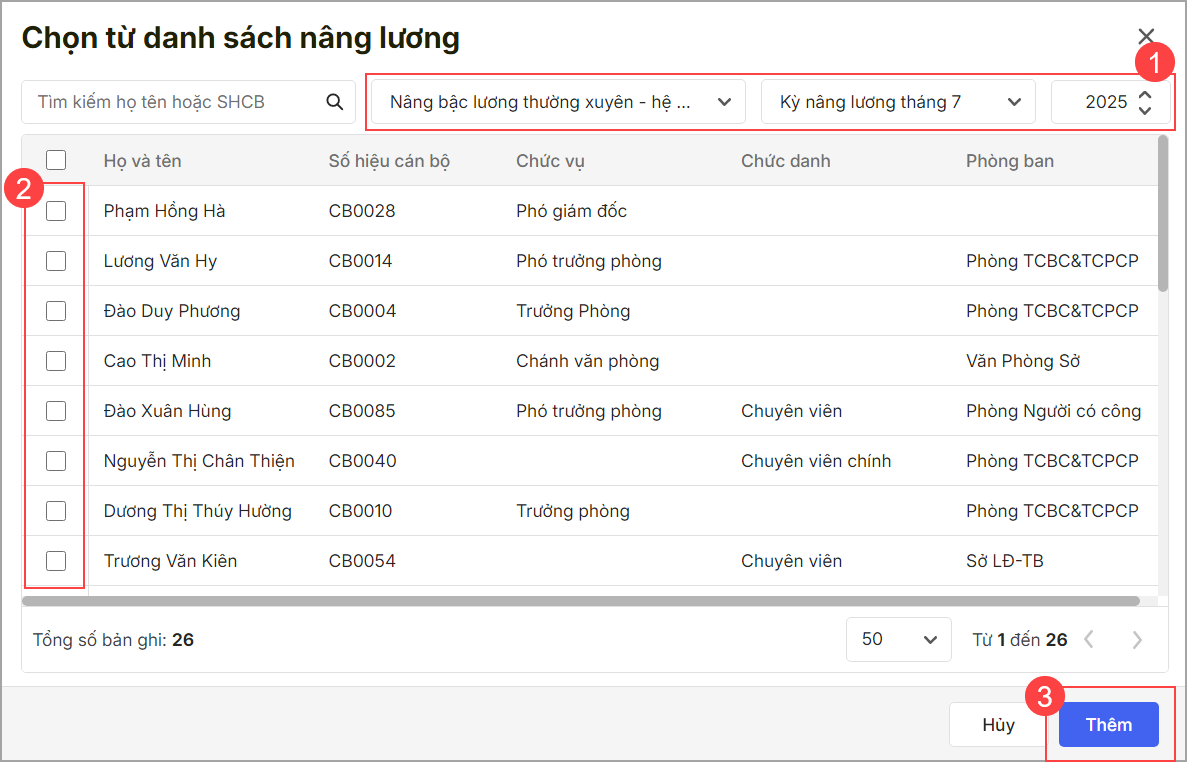Expand the Kỳ nâng lương tháng 7 dropdown
1187x762 pixels.
point(898,102)
